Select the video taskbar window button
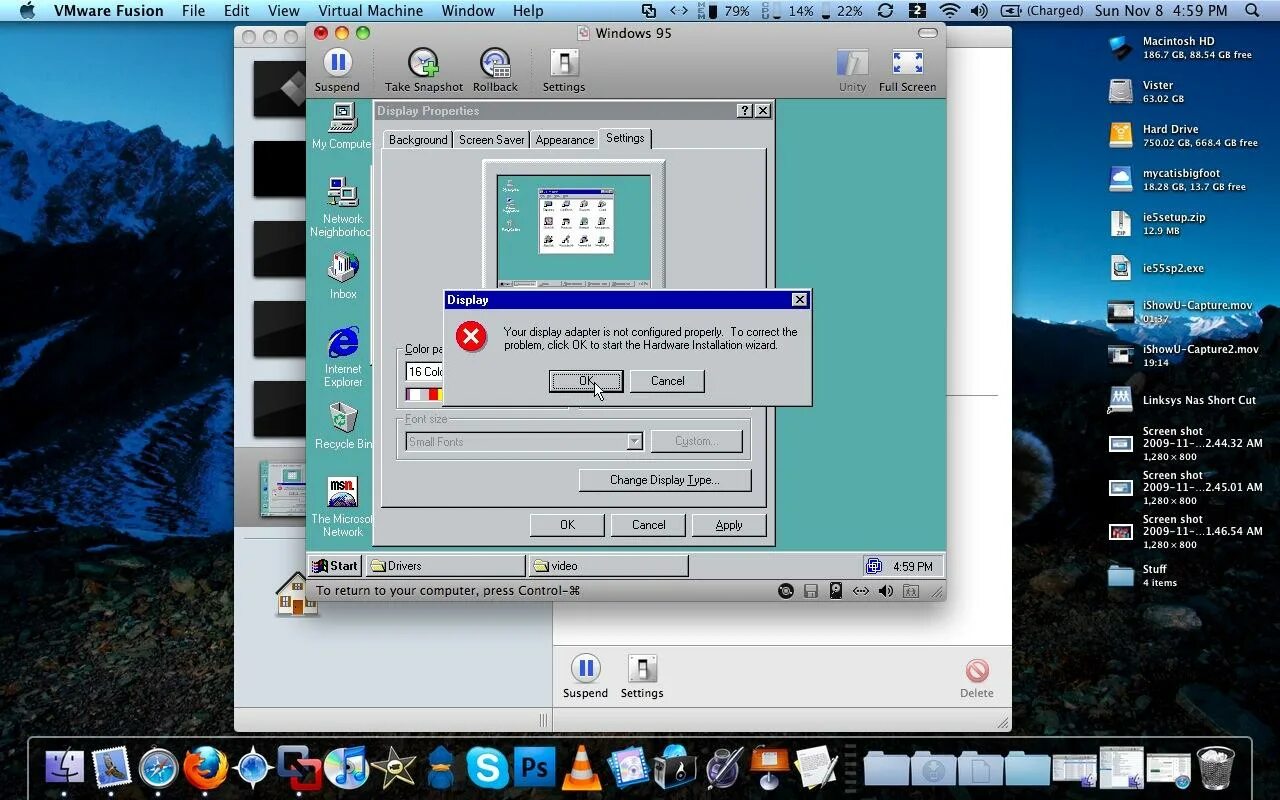Screen dimensions: 1280x800 [x=608, y=566]
